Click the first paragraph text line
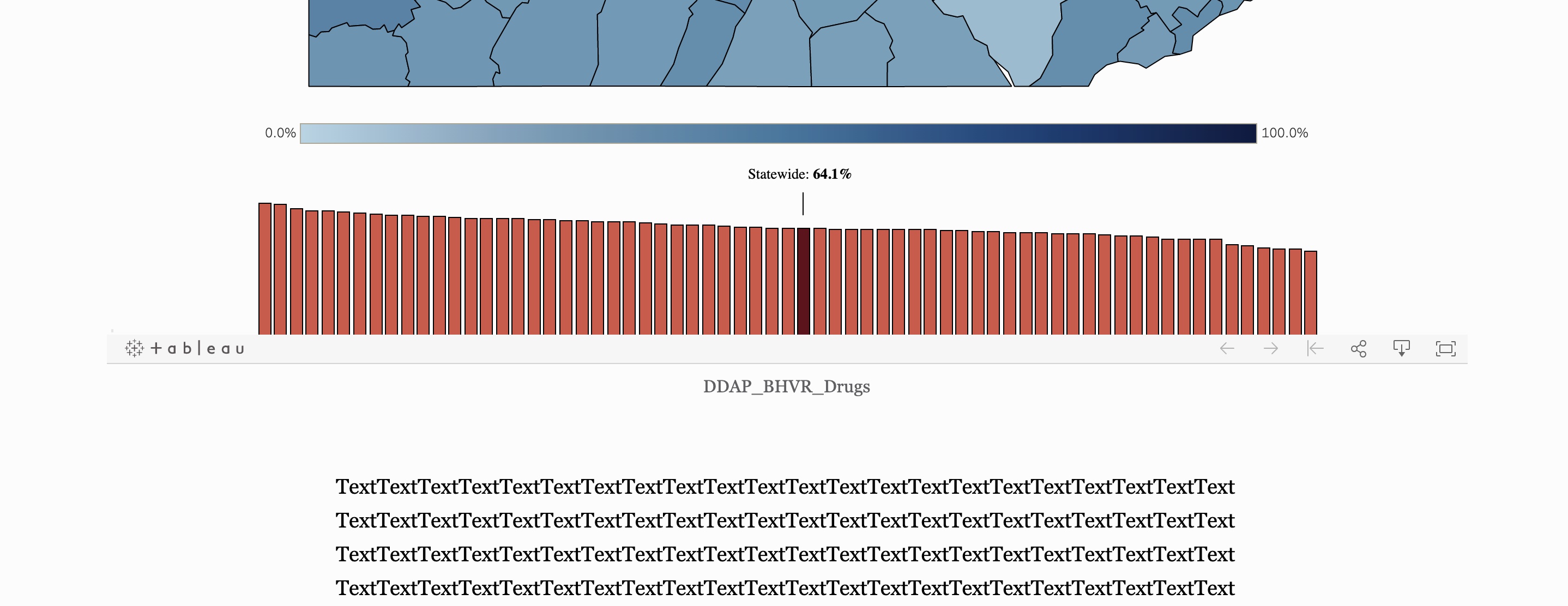The image size is (1568, 606). click(785, 487)
